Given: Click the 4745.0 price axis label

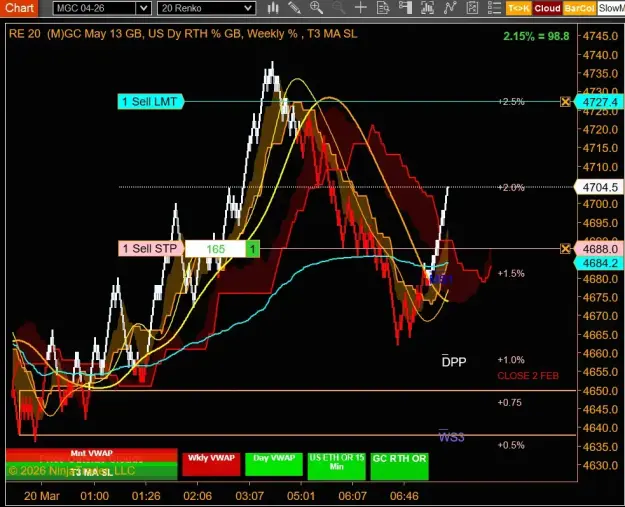Looking at the screenshot, I should click(600, 36).
